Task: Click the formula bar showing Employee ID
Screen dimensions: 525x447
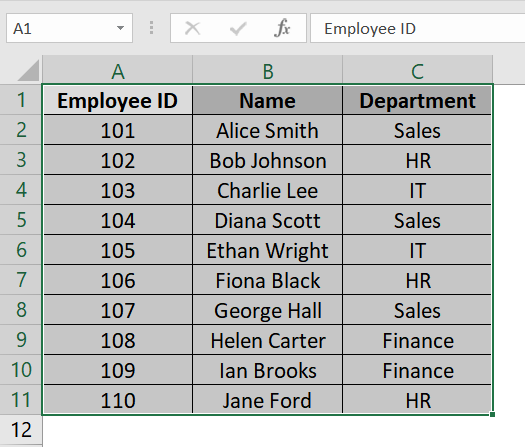Action: [418, 28]
